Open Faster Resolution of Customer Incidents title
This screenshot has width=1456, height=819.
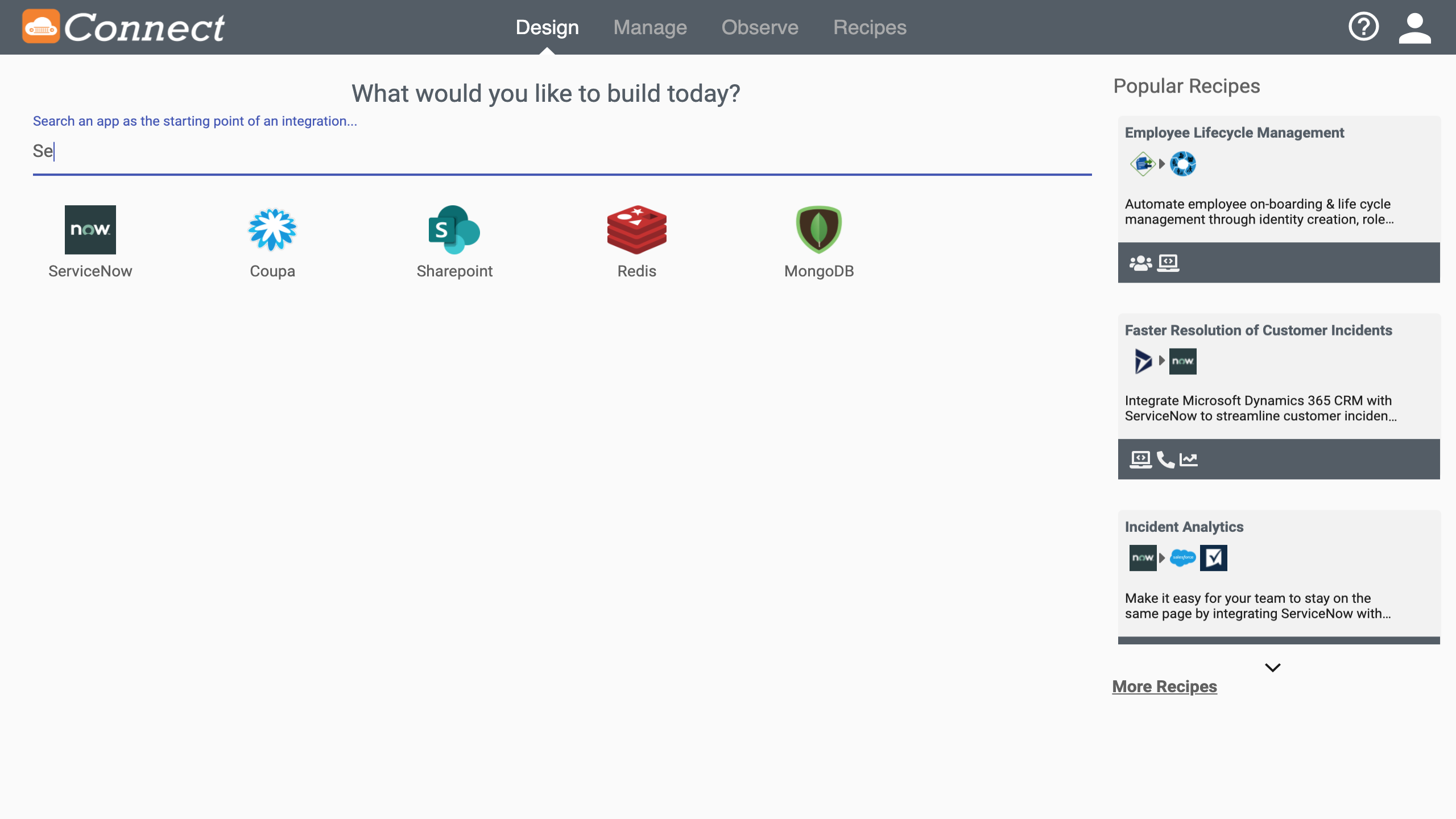(1258, 330)
